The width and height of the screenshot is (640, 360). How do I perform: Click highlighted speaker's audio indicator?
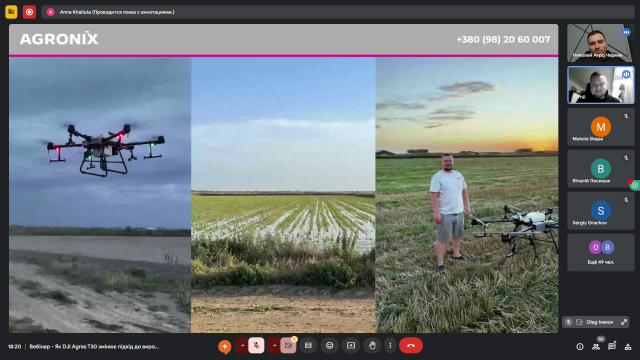pyautogui.click(x=626, y=74)
